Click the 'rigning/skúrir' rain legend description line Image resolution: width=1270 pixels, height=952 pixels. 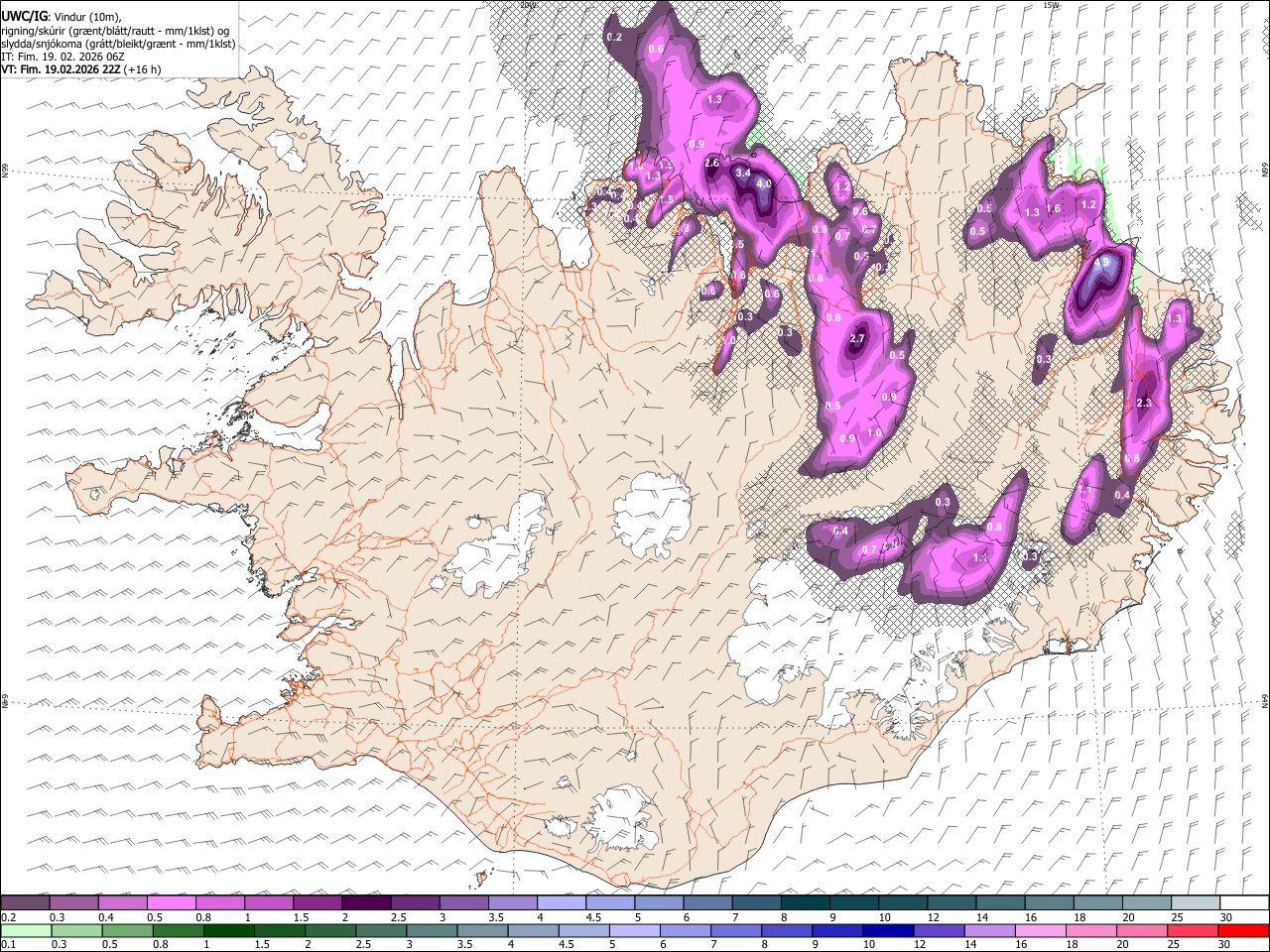pos(115,30)
